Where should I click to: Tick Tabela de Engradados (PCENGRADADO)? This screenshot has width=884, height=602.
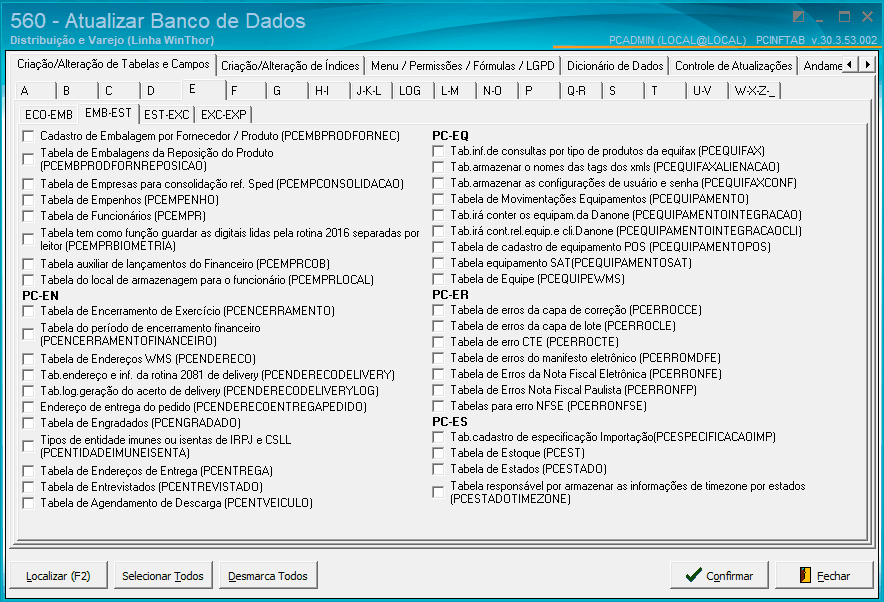pos(28,423)
